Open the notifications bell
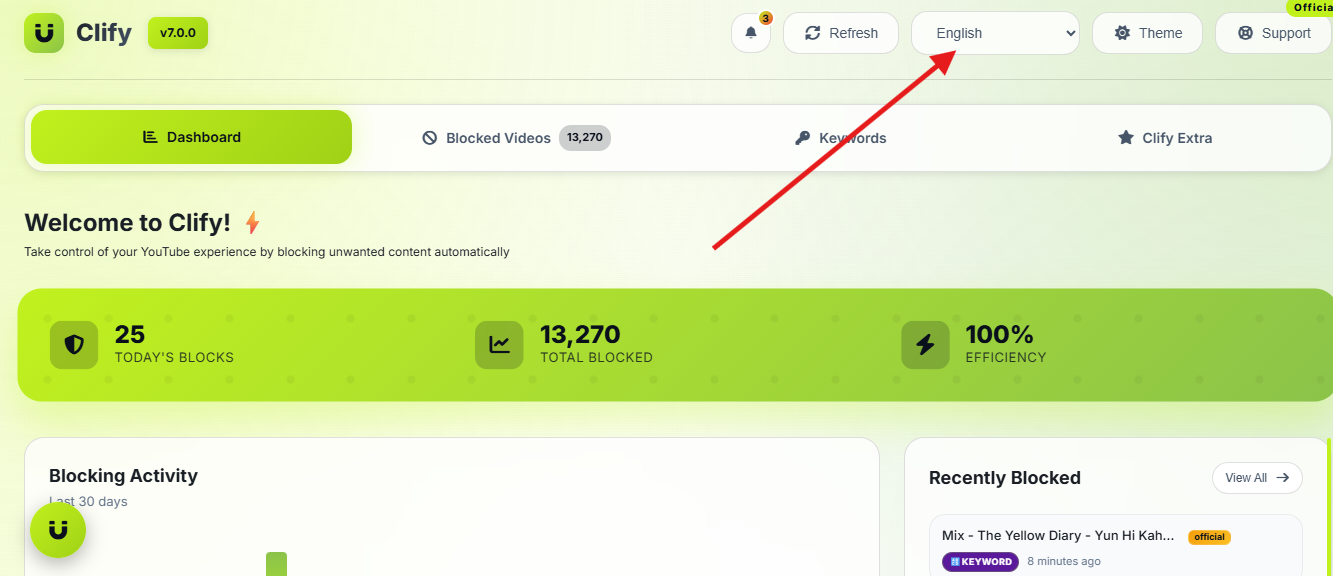1333x576 pixels. (x=751, y=33)
